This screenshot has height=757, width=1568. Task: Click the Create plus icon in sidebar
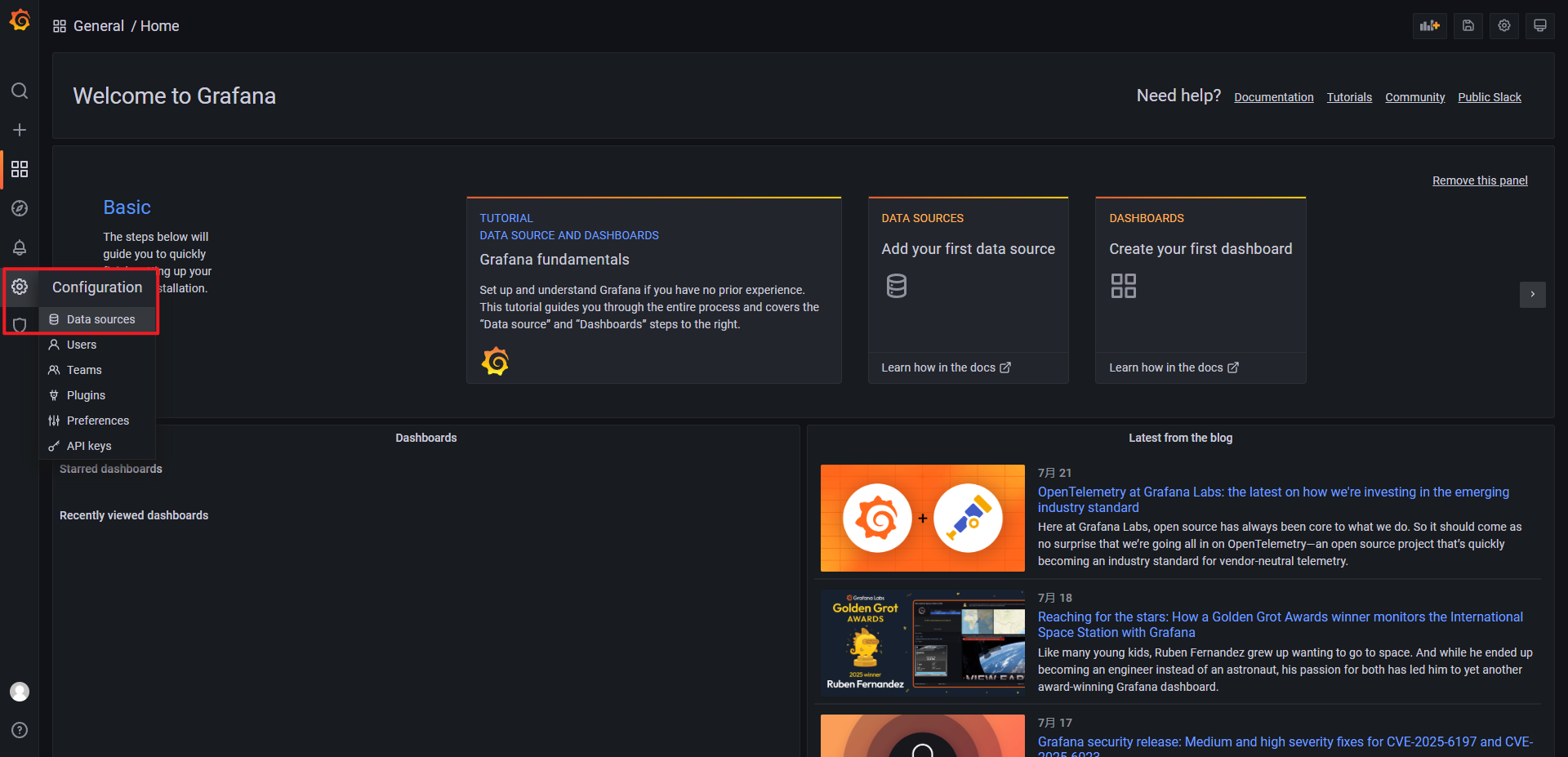tap(20, 130)
